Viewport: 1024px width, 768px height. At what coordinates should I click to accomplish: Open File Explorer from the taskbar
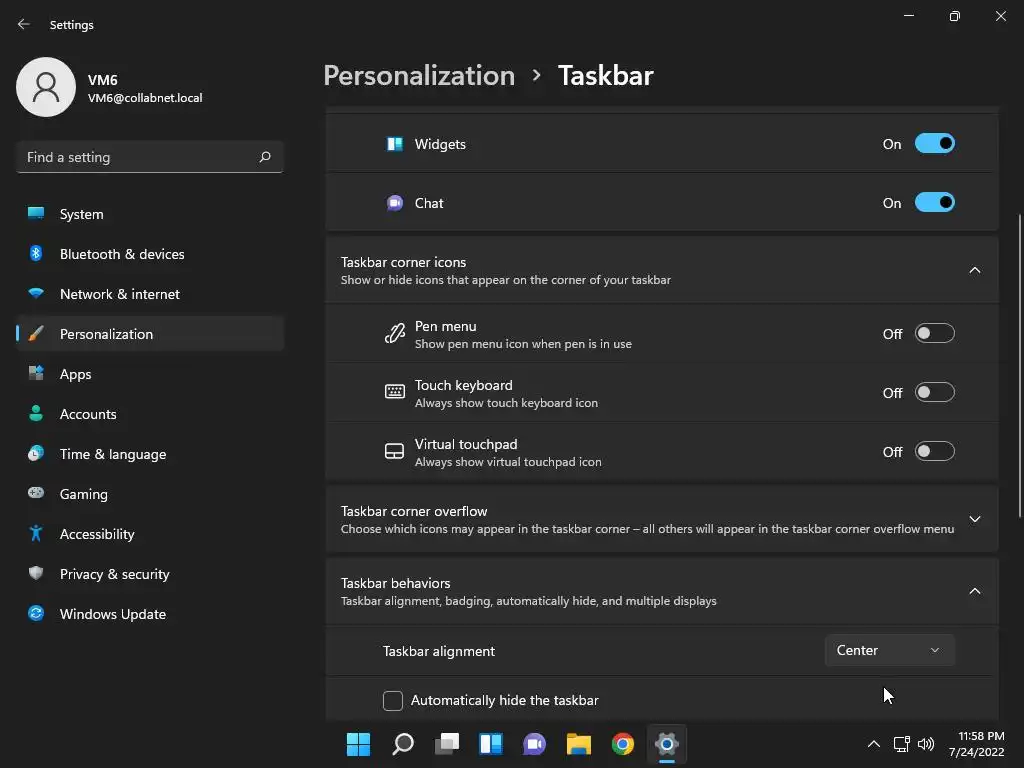pyautogui.click(x=578, y=744)
